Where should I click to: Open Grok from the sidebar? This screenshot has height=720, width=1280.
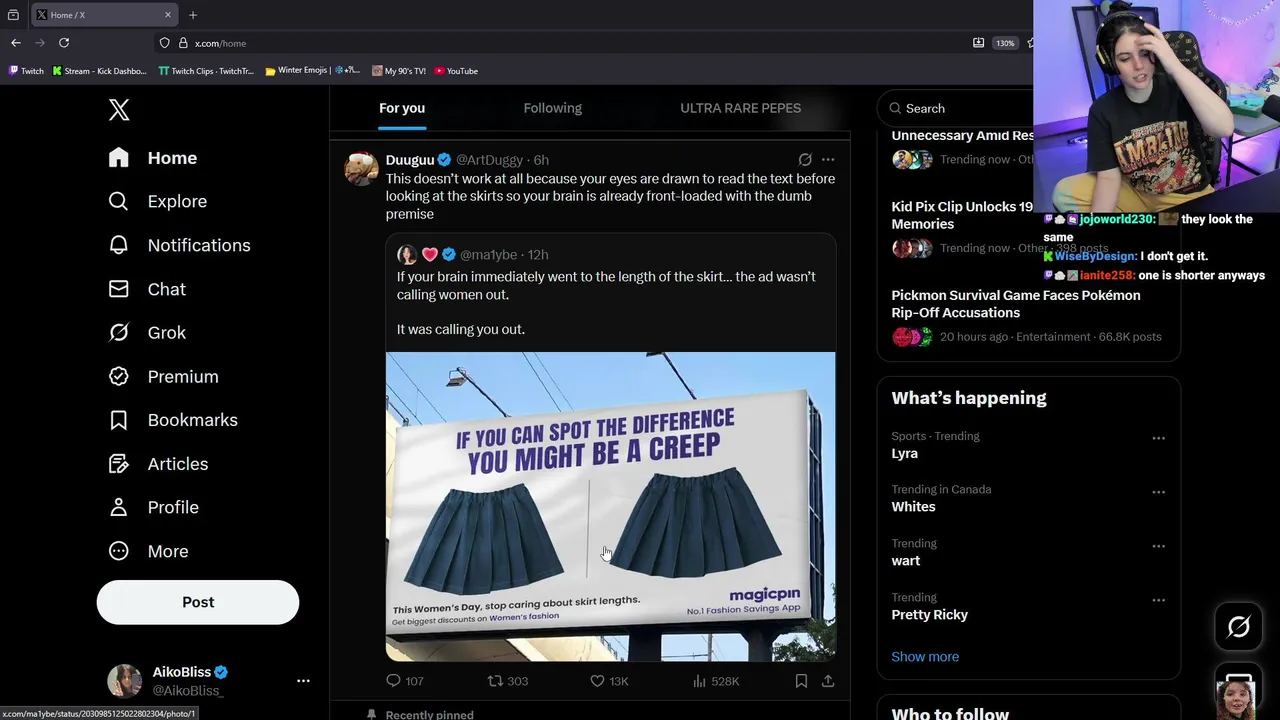147,333
